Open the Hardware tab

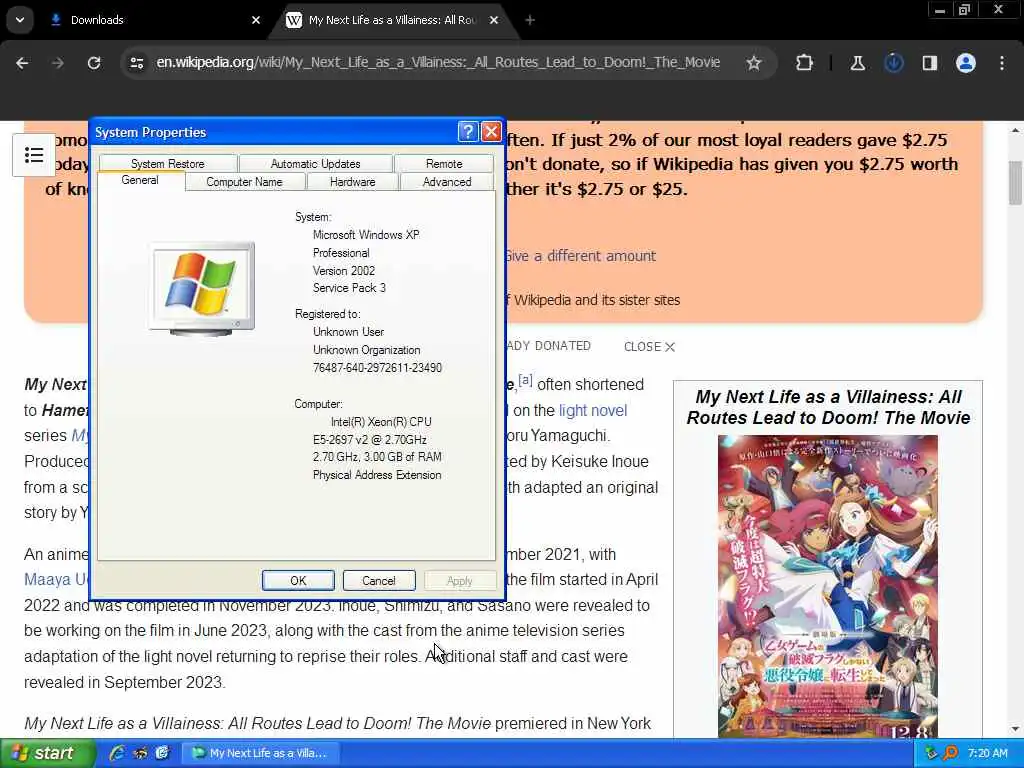pos(353,182)
